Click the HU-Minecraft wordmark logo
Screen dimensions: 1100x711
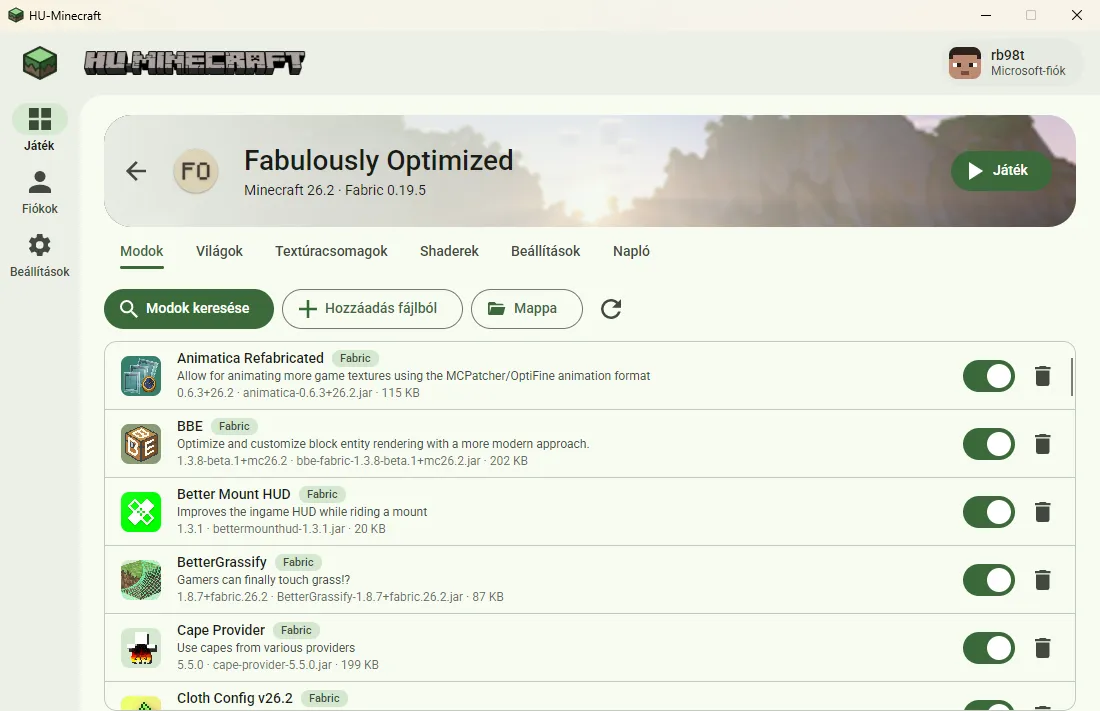pyautogui.click(x=194, y=63)
